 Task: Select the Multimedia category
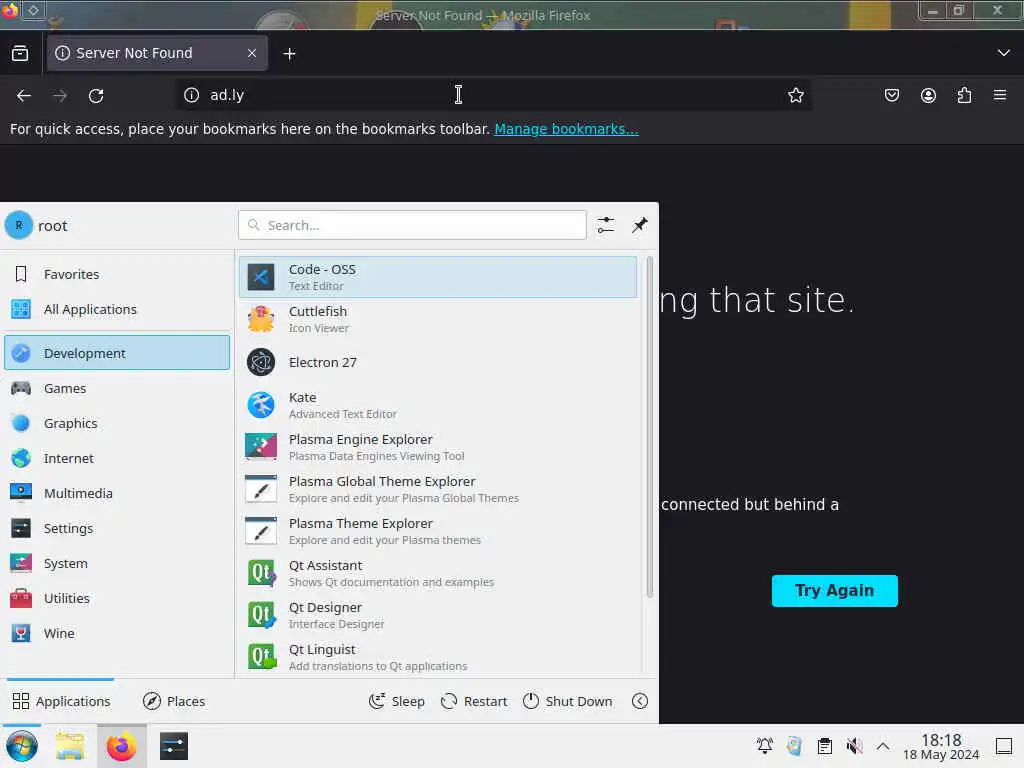click(x=117, y=494)
